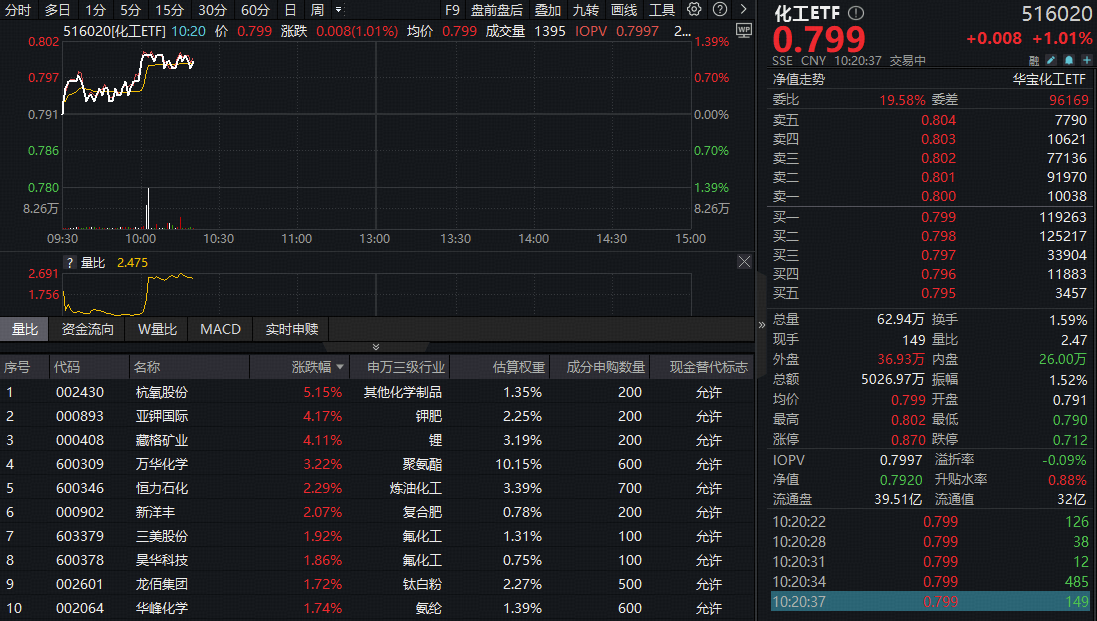Click the bell alert icon
This screenshot has width=1097, height=621.
[1068, 60]
